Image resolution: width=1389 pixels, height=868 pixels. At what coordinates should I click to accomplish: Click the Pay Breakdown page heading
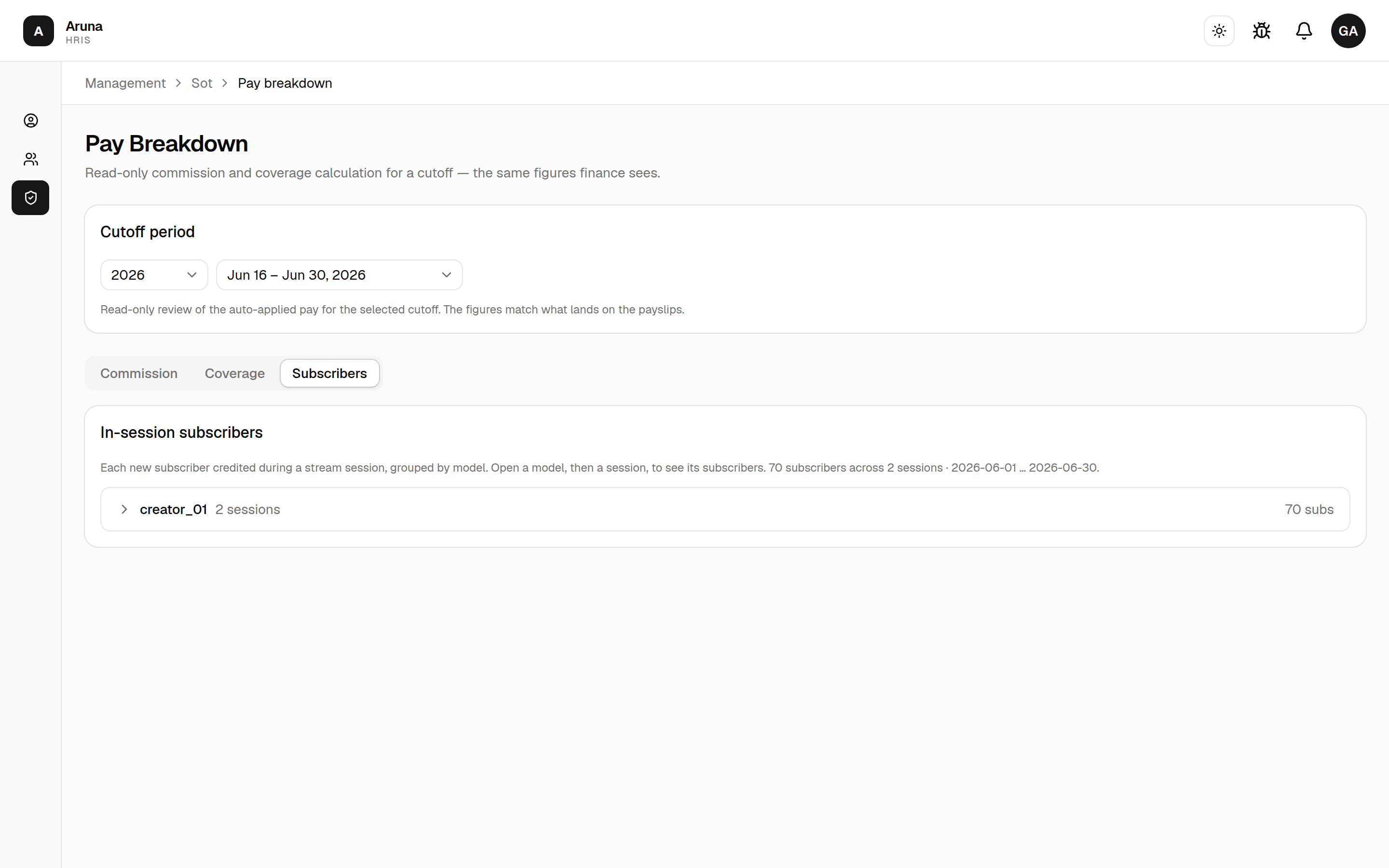(166, 144)
